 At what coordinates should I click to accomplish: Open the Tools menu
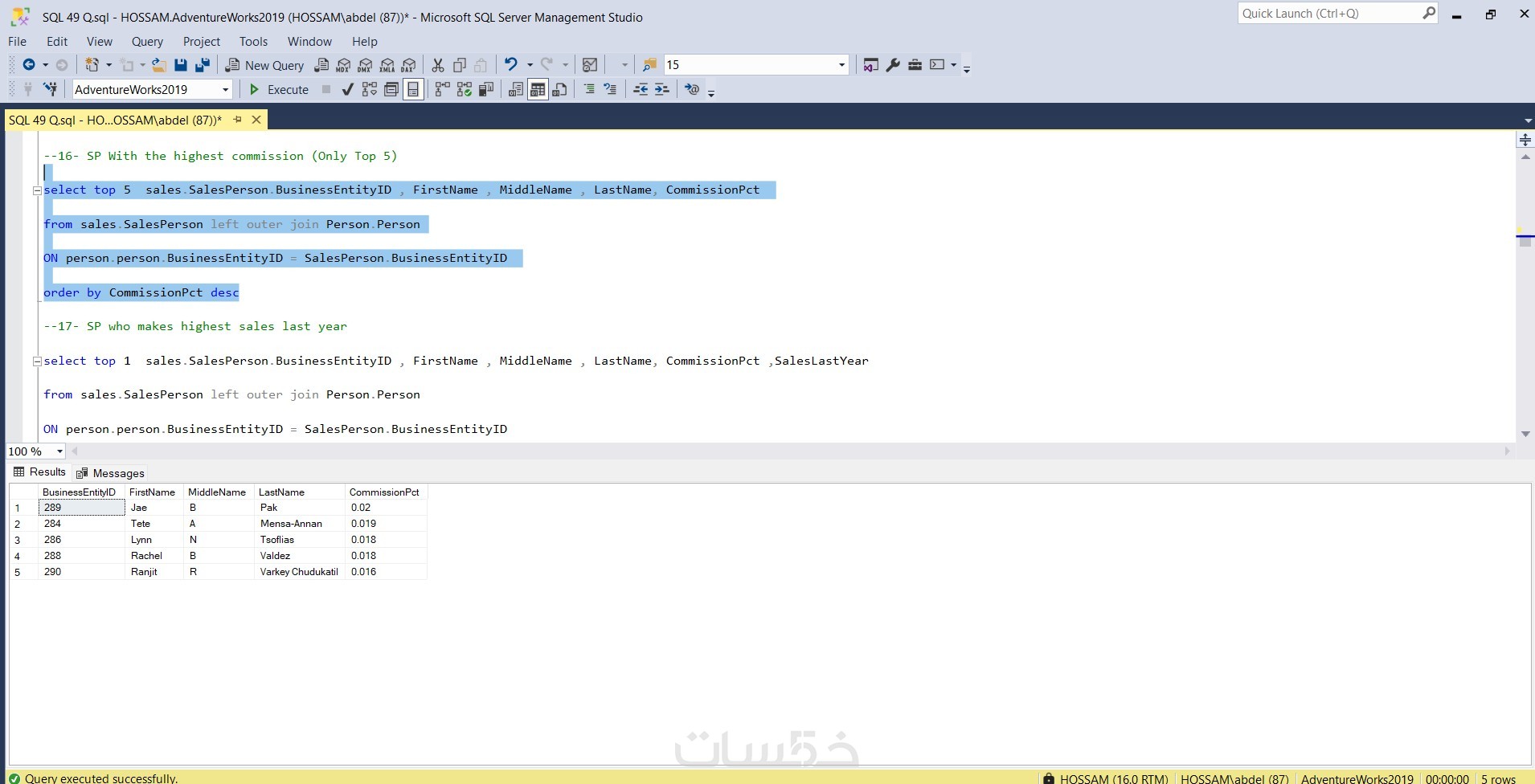253,42
